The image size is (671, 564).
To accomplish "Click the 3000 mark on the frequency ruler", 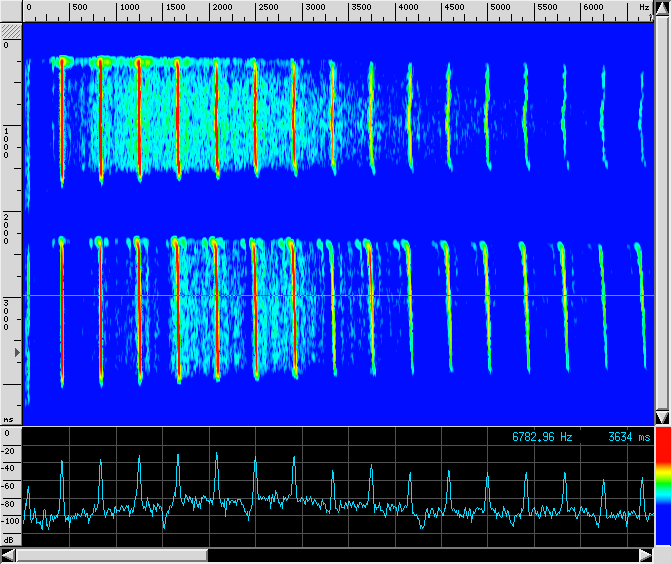I will (x=315, y=8).
